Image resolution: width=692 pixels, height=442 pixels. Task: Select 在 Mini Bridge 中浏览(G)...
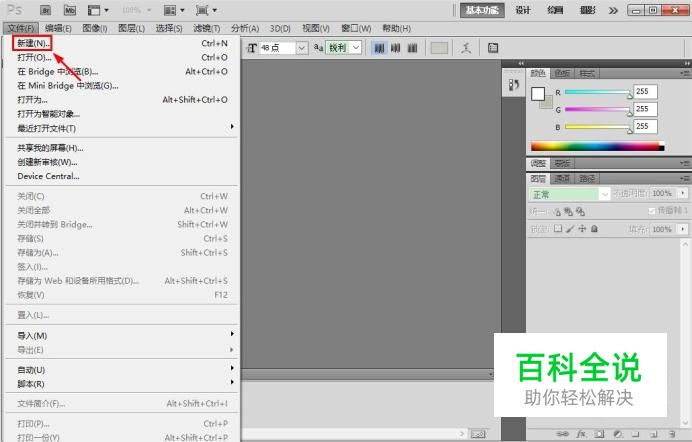pos(122,86)
